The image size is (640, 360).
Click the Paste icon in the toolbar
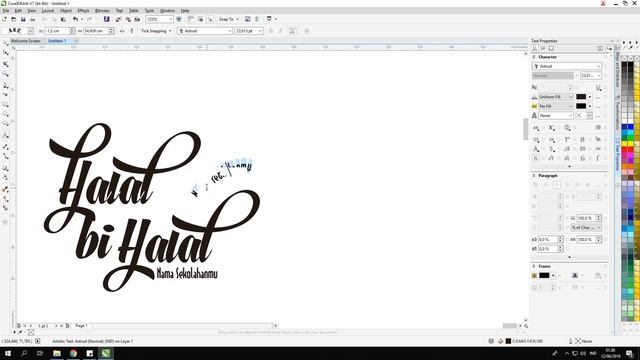63,19
